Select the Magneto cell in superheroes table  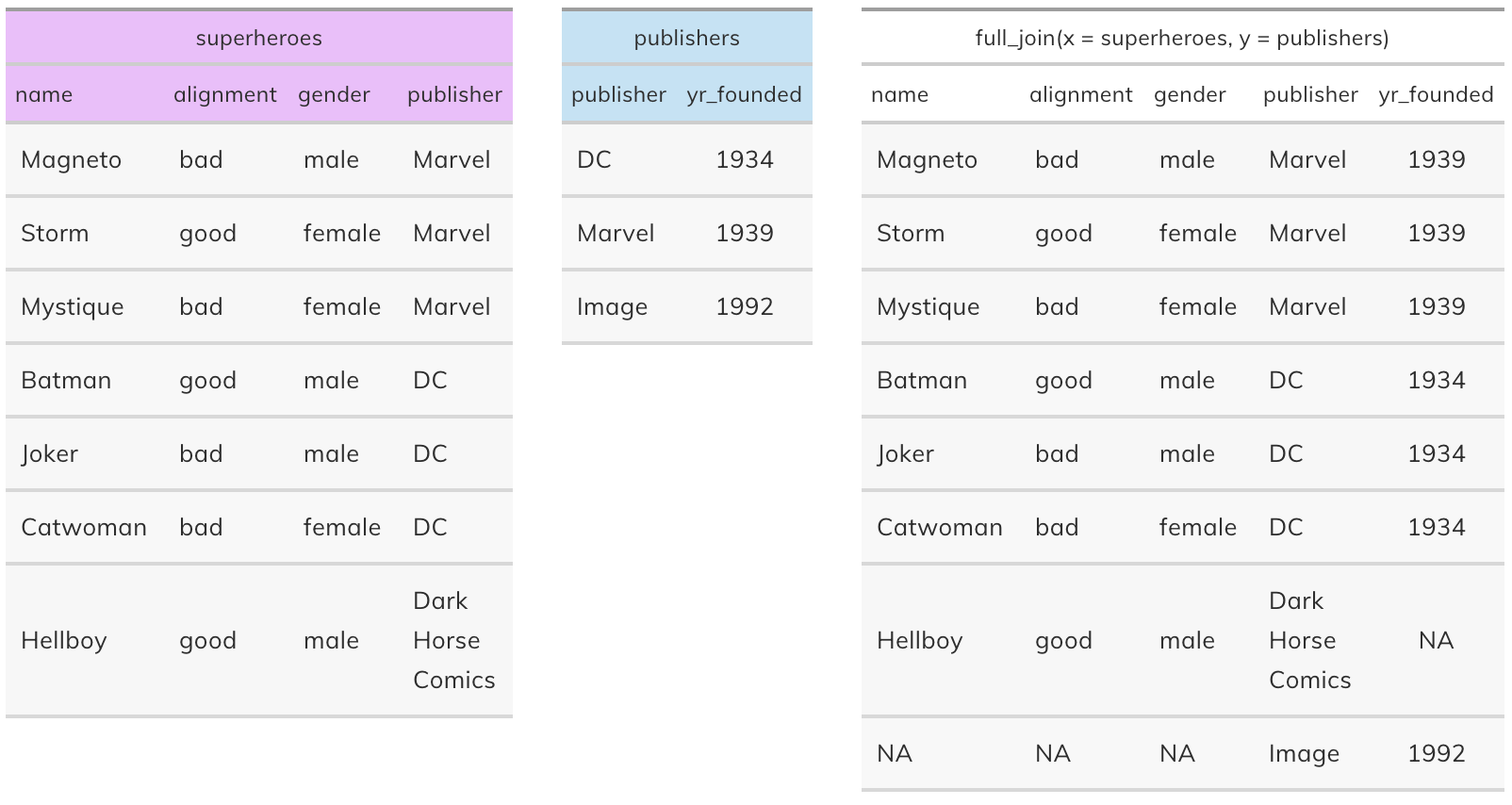point(71,159)
